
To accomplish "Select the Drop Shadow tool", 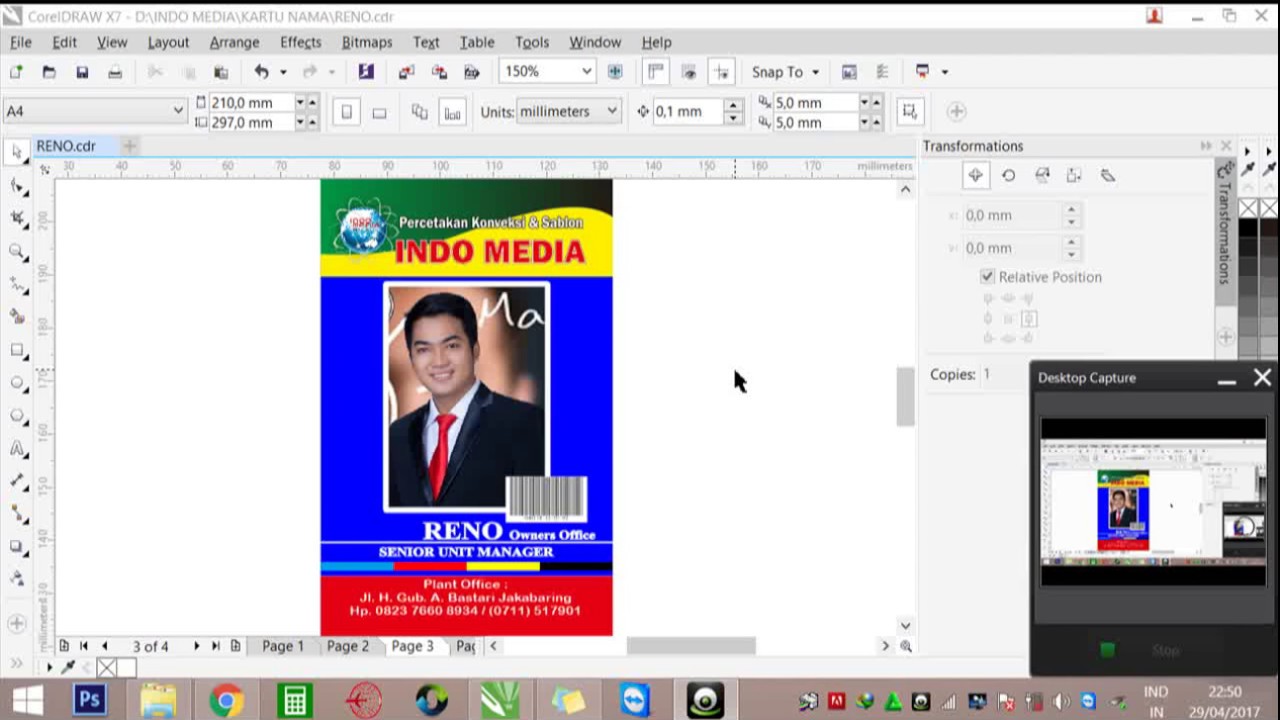I will pos(17,547).
